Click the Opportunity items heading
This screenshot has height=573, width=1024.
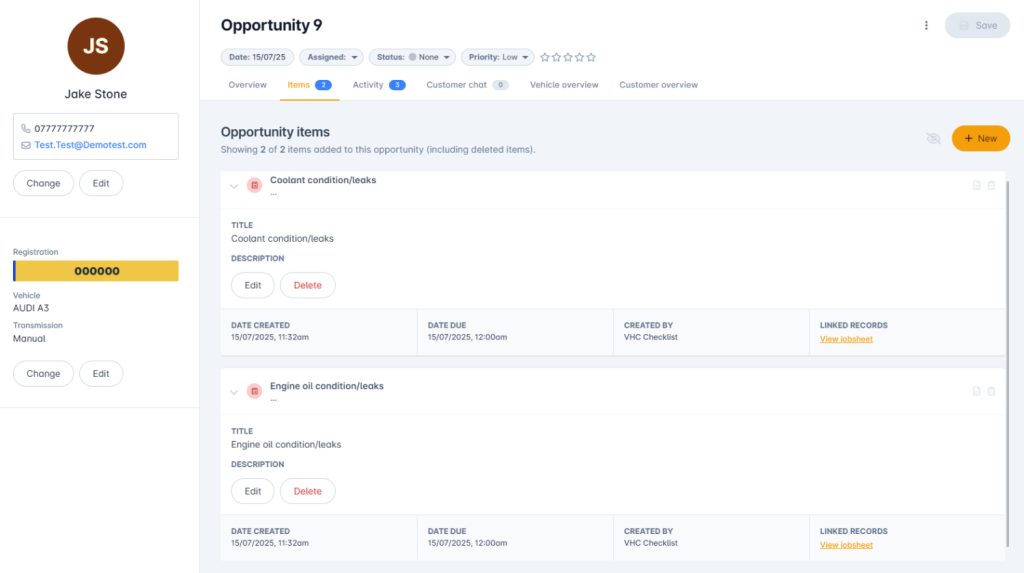click(275, 132)
